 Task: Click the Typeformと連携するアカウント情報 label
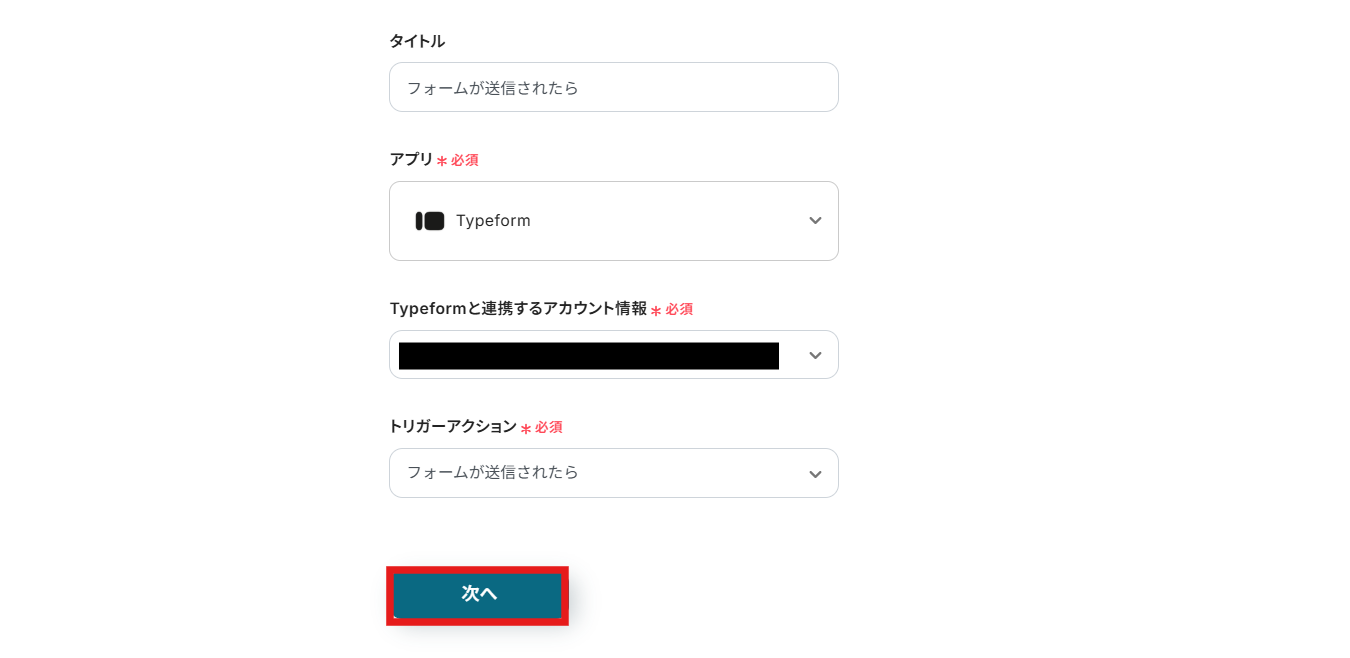point(518,308)
